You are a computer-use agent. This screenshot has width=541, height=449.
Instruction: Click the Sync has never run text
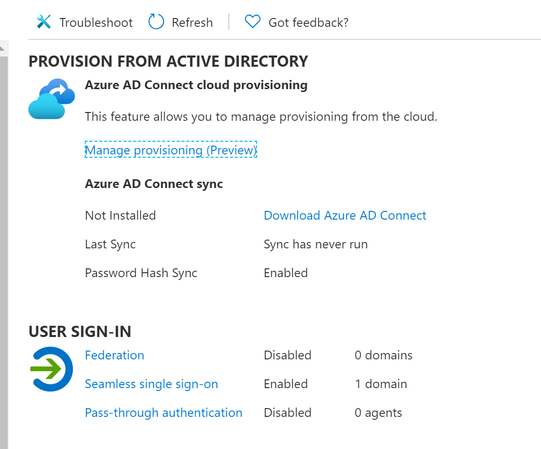pyautogui.click(x=316, y=244)
